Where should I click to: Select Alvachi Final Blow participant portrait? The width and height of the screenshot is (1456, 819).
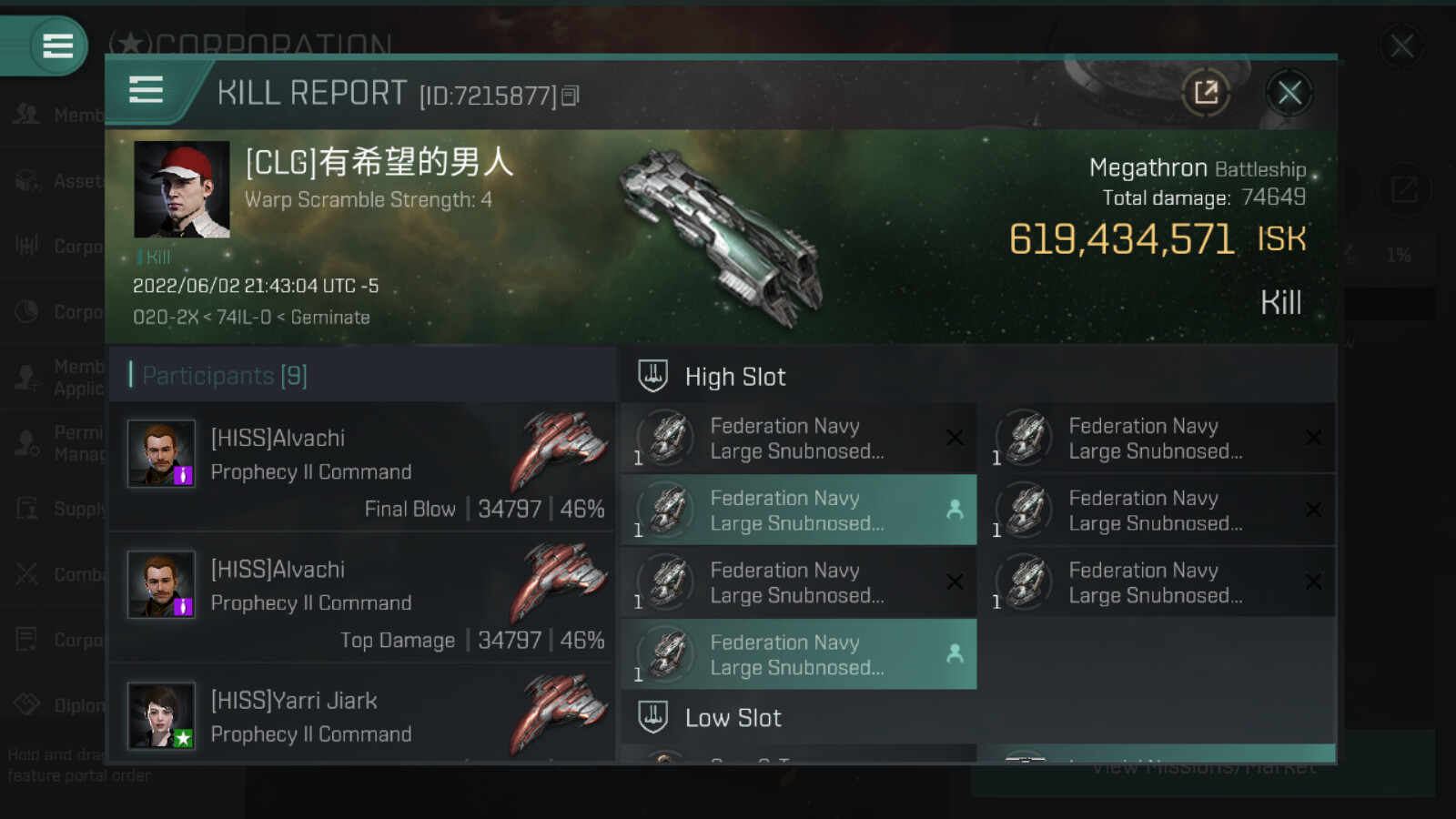point(161,453)
